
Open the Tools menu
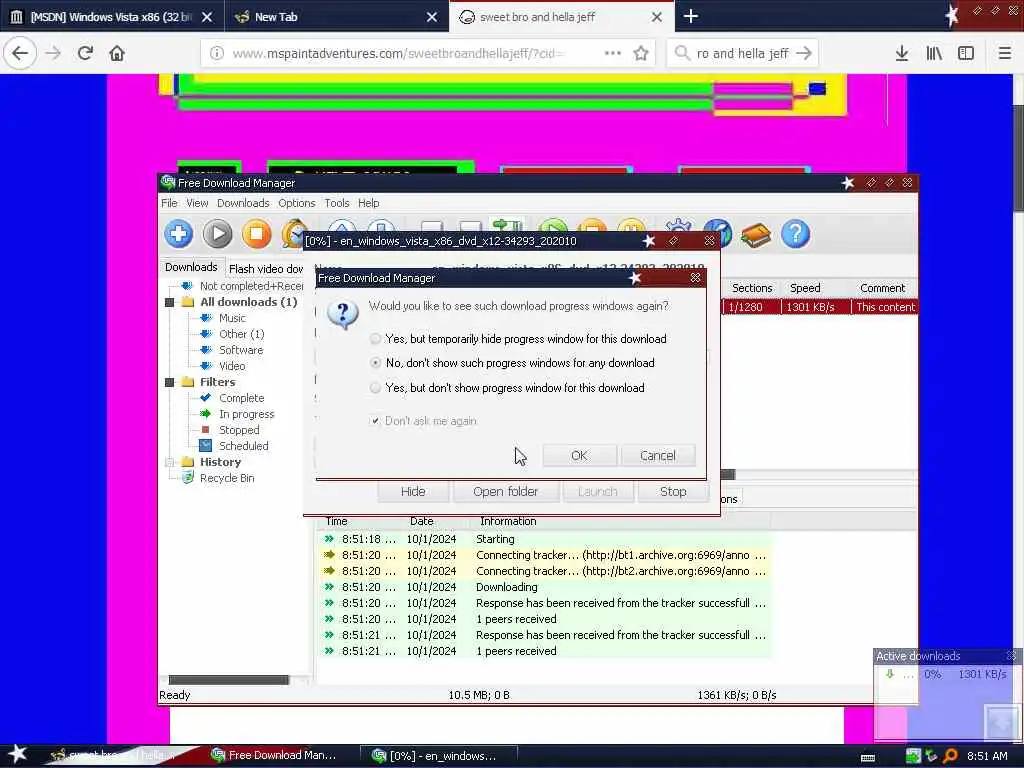tap(337, 203)
